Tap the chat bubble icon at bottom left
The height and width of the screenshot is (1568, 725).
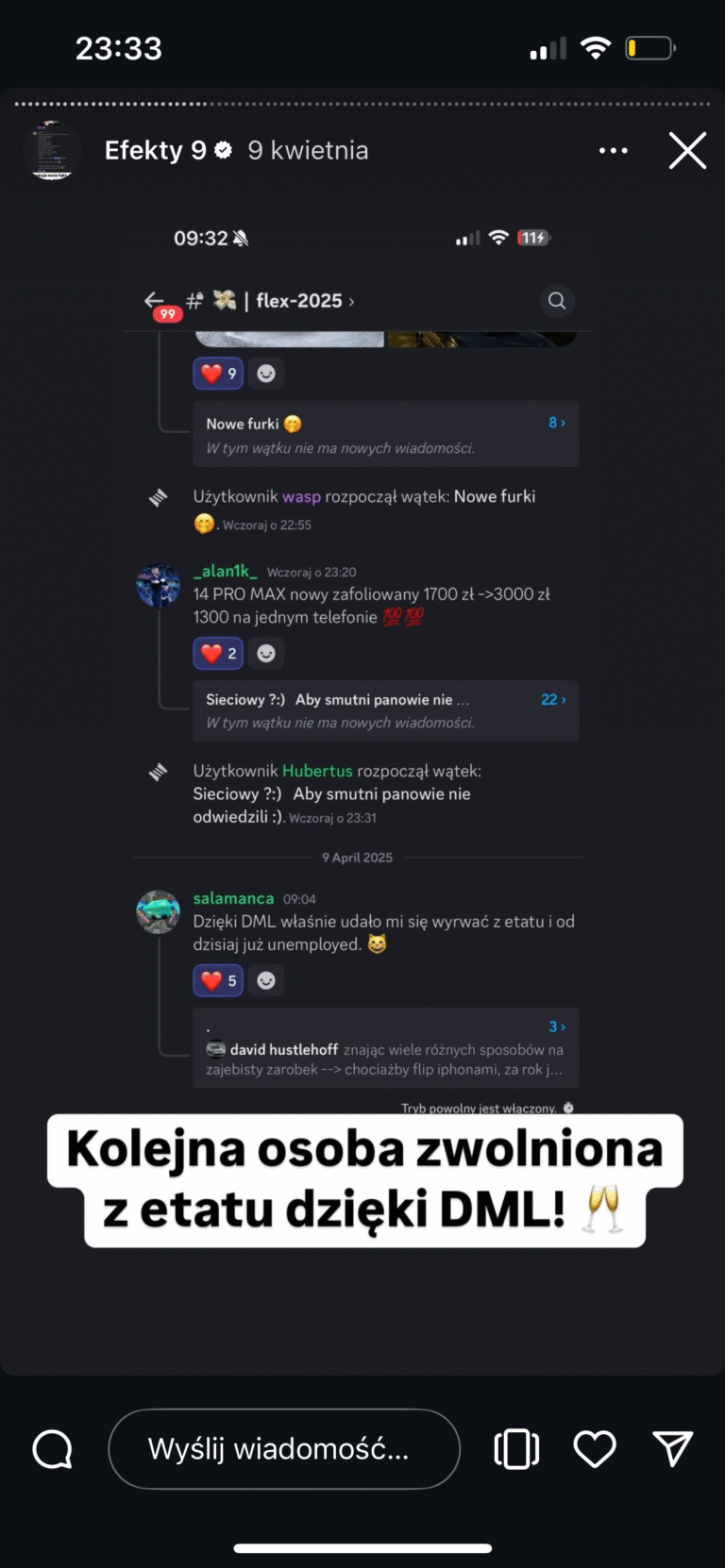tap(52, 1449)
